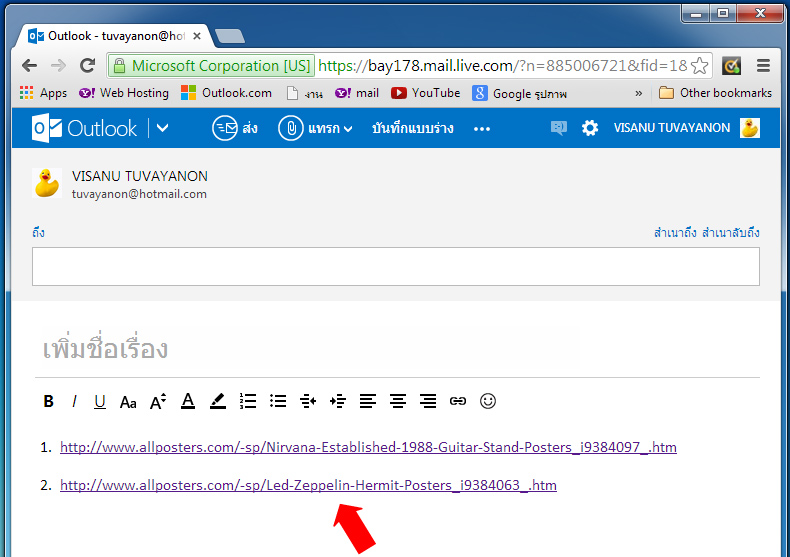Click the send (ส่ง) button
Viewport: 790px width, 557px height.
pos(235,128)
